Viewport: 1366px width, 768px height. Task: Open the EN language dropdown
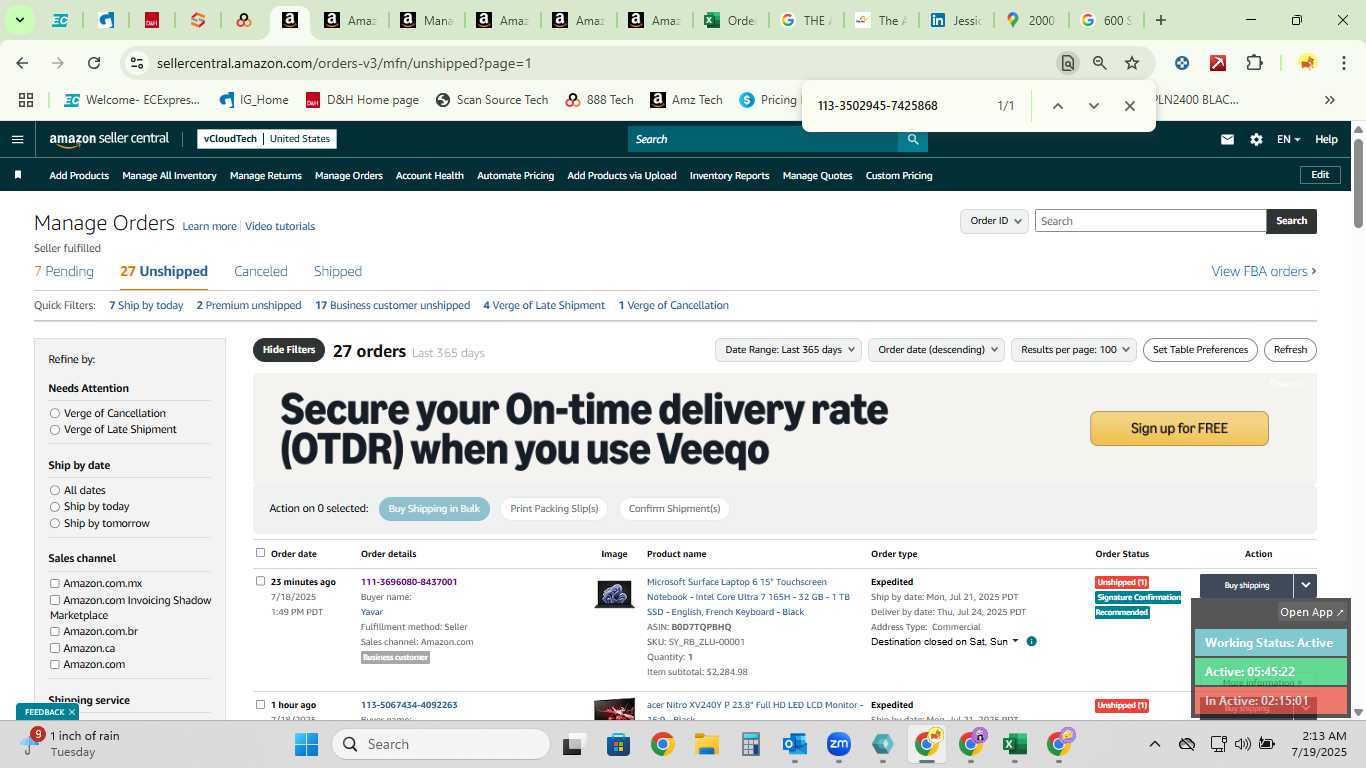point(1288,140)
